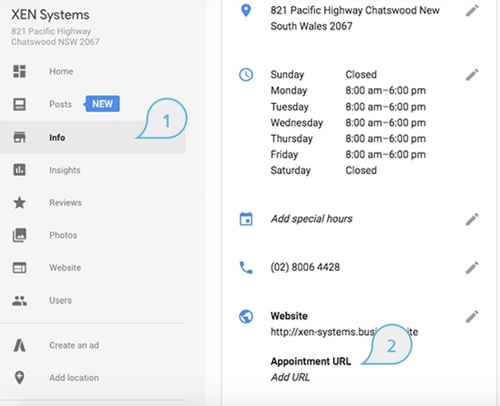Image resolution: width=500 pixels, height=406 pixels.
Task: Edit Website URL with pencil icon
Action: 472,317
